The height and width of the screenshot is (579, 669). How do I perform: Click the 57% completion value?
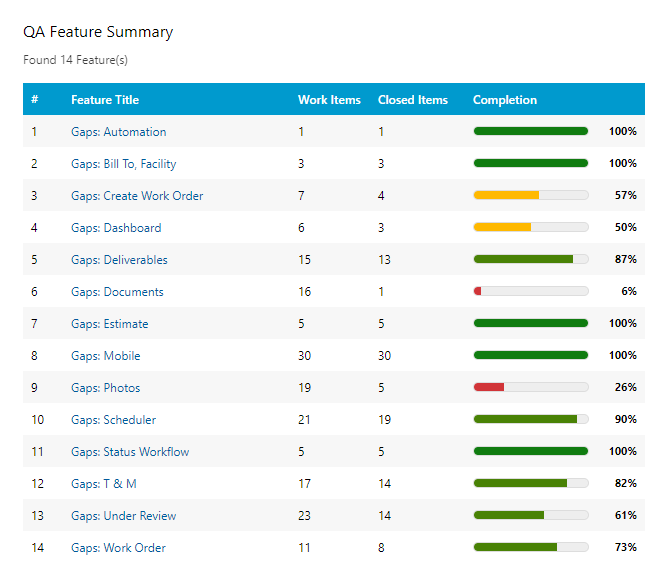625,195
